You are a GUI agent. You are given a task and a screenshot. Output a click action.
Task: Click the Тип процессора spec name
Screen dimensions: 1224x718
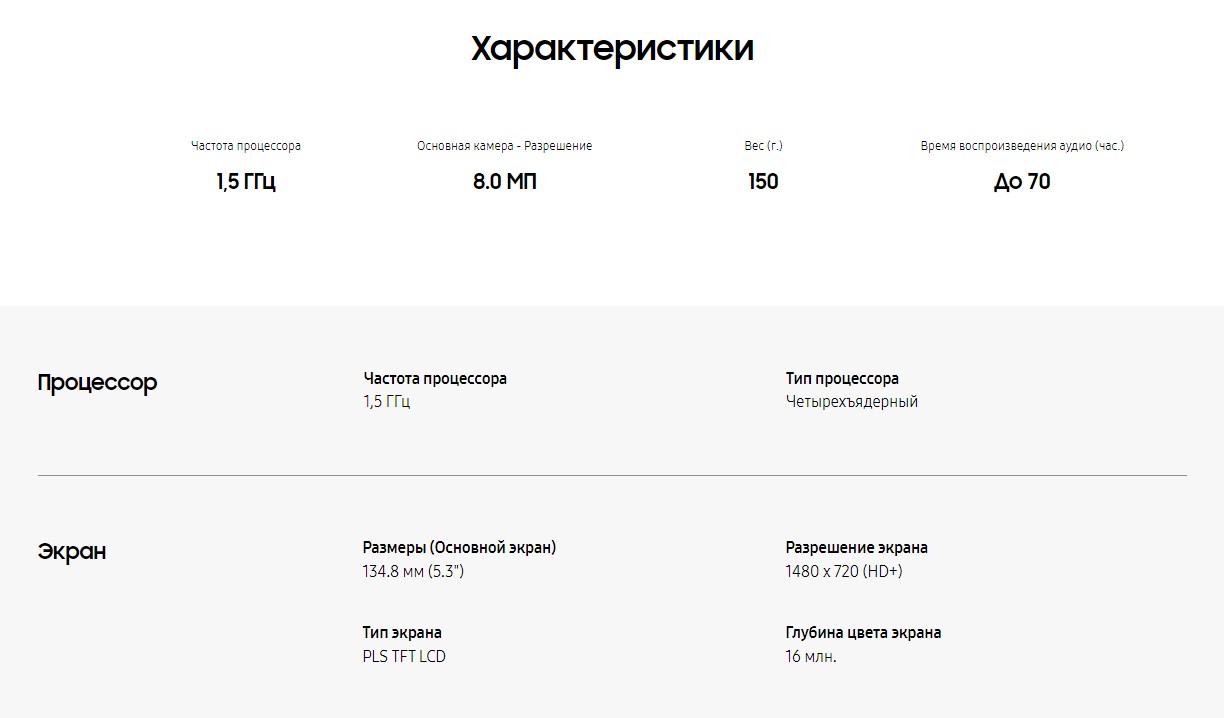[842, 379]
